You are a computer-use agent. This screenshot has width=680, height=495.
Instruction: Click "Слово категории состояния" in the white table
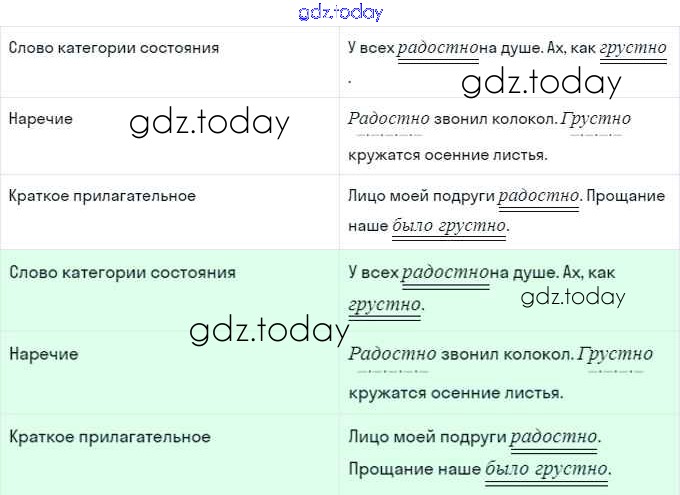(x=113, y=48)
